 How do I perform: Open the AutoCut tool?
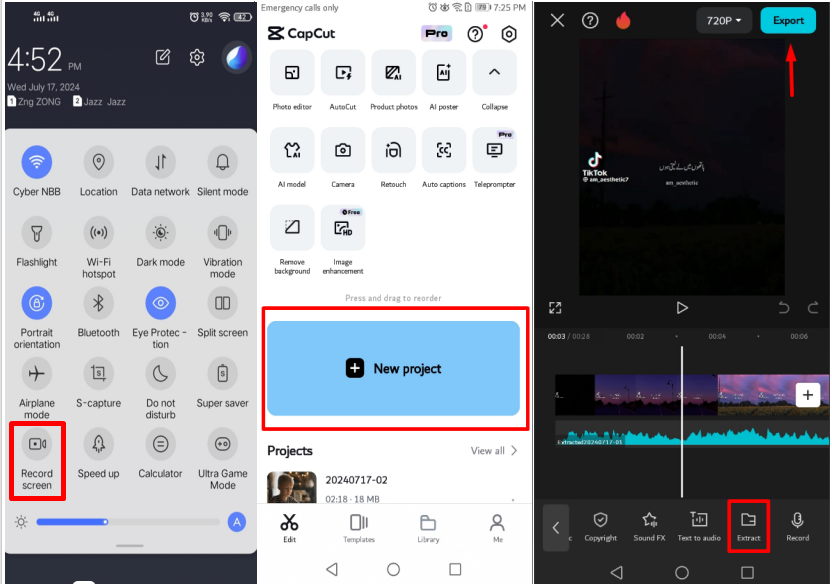(x=343, y=73)
